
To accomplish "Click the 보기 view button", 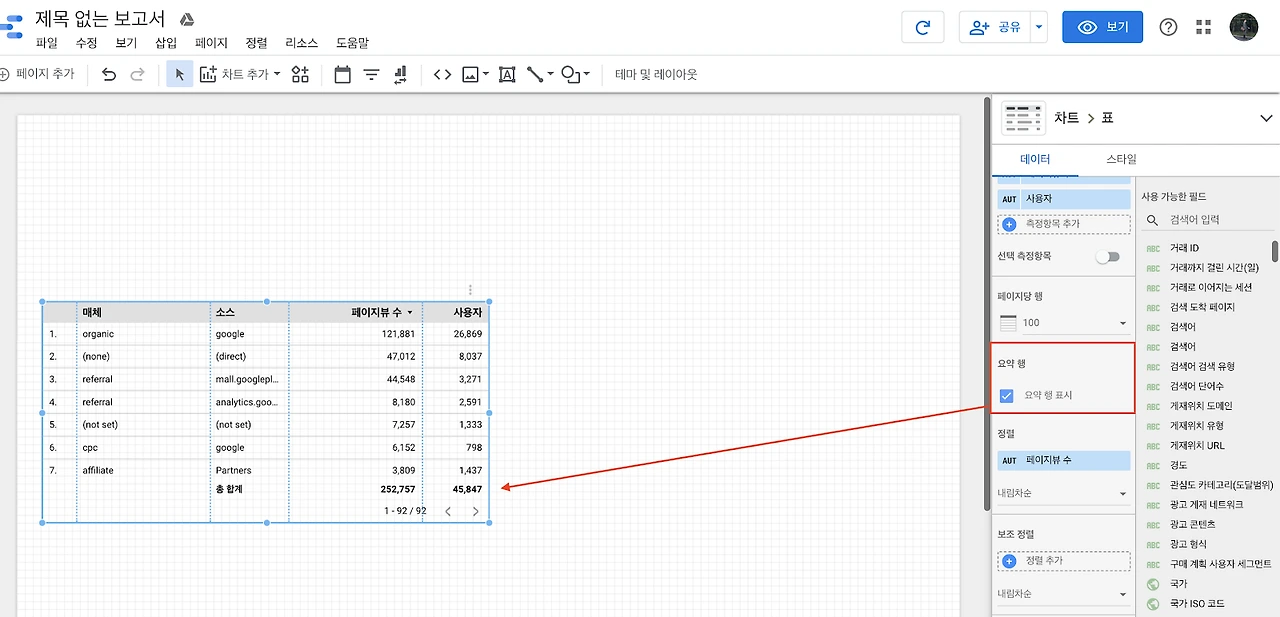I will point(1102,27).
